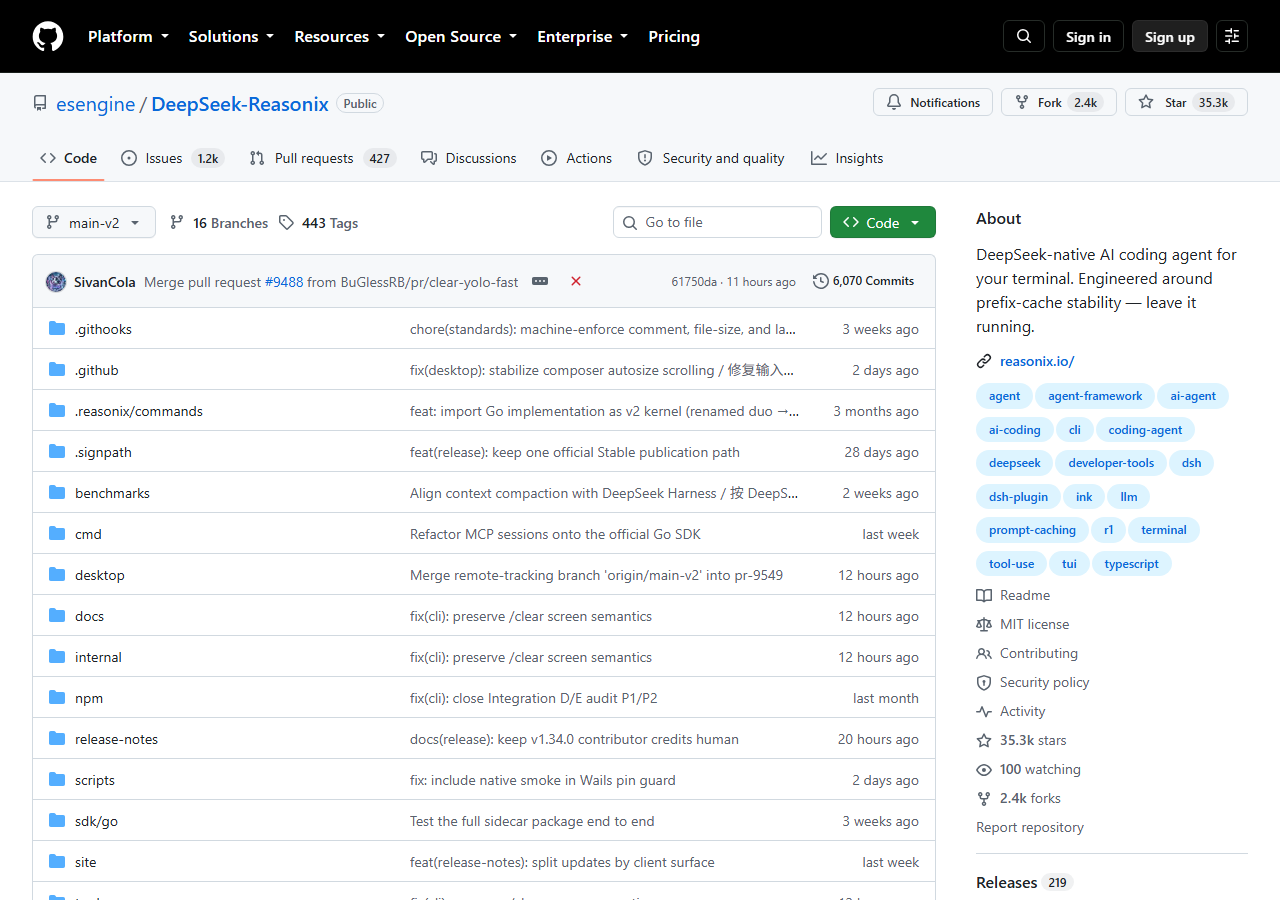This screenshot has width=1280, height=900.
Task: Click the folder icon for sdk/go
Action: 57,821
